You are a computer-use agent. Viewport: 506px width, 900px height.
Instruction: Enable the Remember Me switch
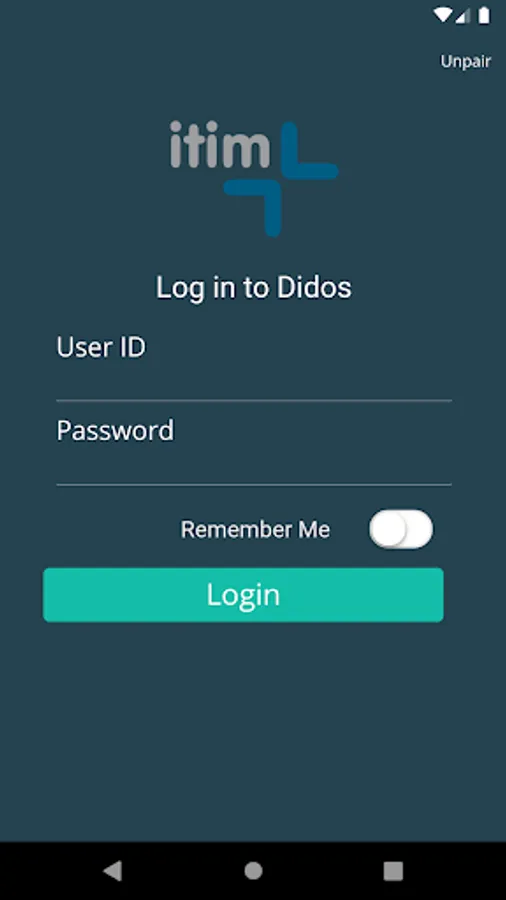[x=401, y=529]
